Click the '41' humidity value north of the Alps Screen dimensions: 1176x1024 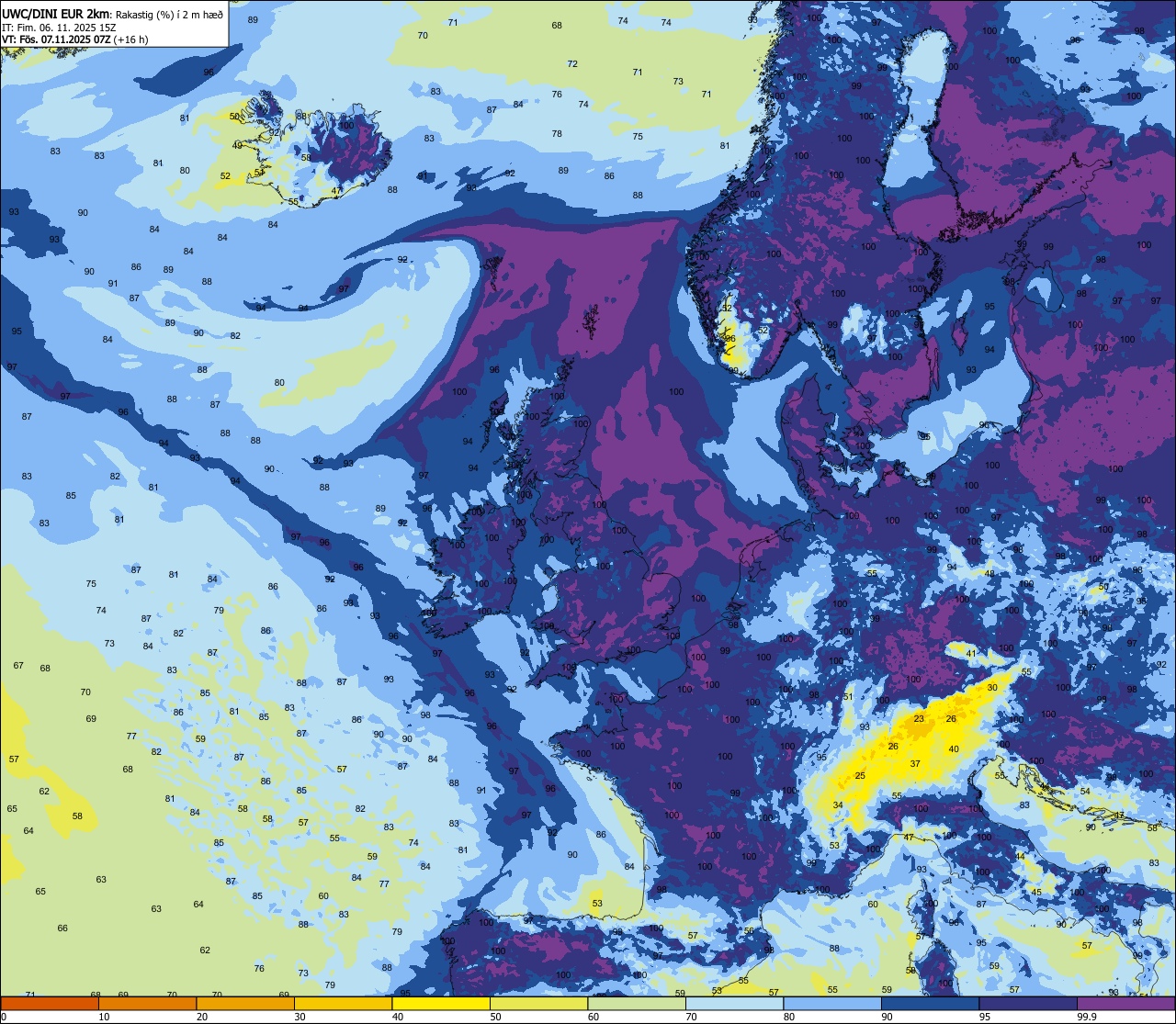coord(971,654)
